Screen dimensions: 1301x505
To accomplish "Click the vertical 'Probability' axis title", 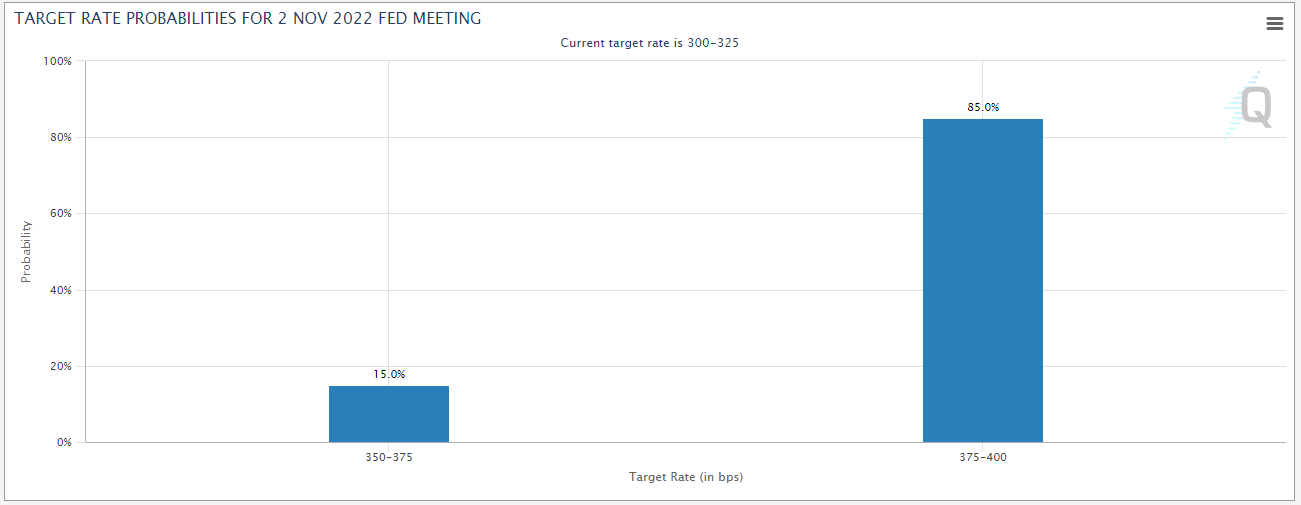I will click(27, 252).
